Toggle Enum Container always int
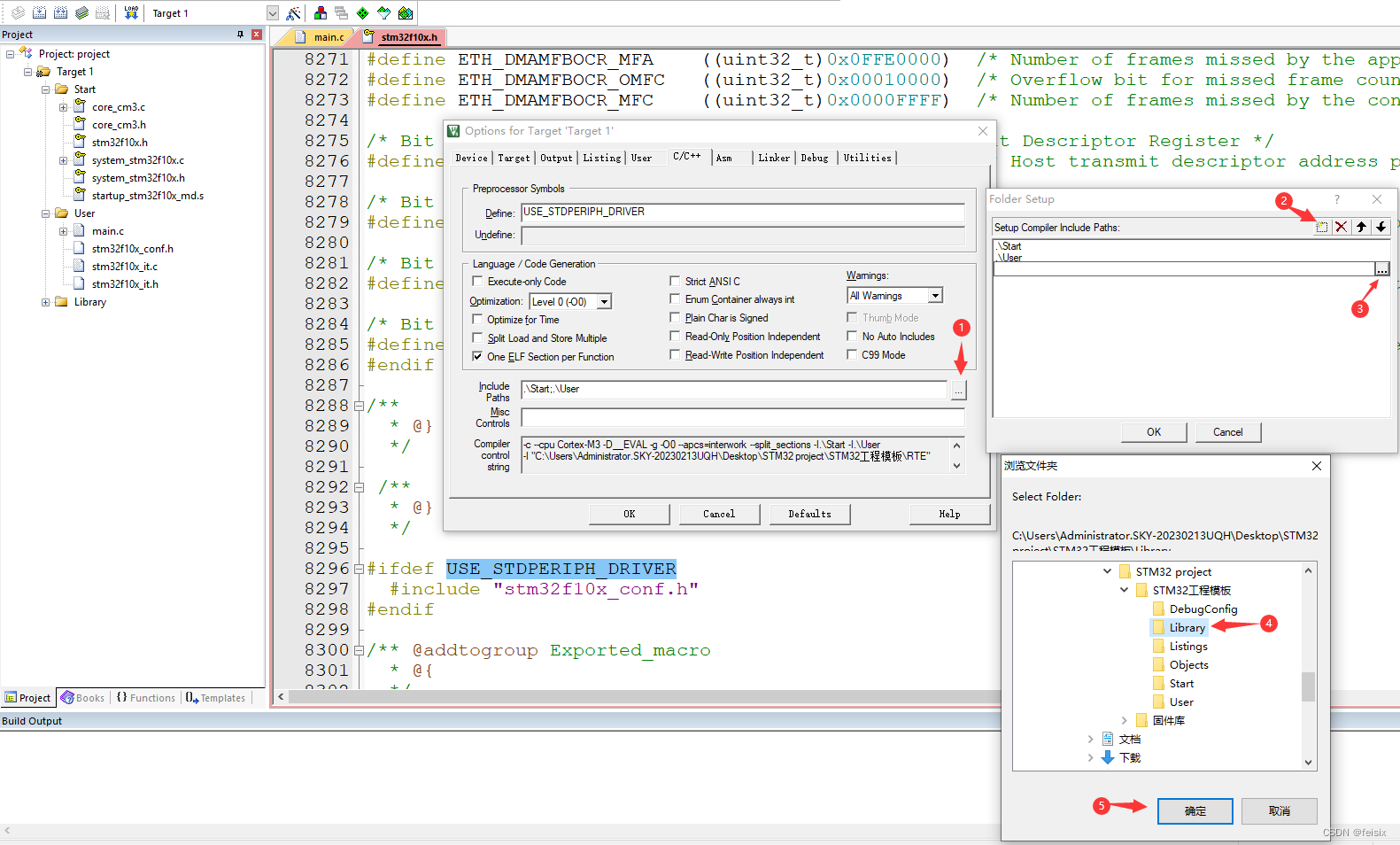Image resolution: width=1400 pixels, height=845 pixels. (675, 298)
